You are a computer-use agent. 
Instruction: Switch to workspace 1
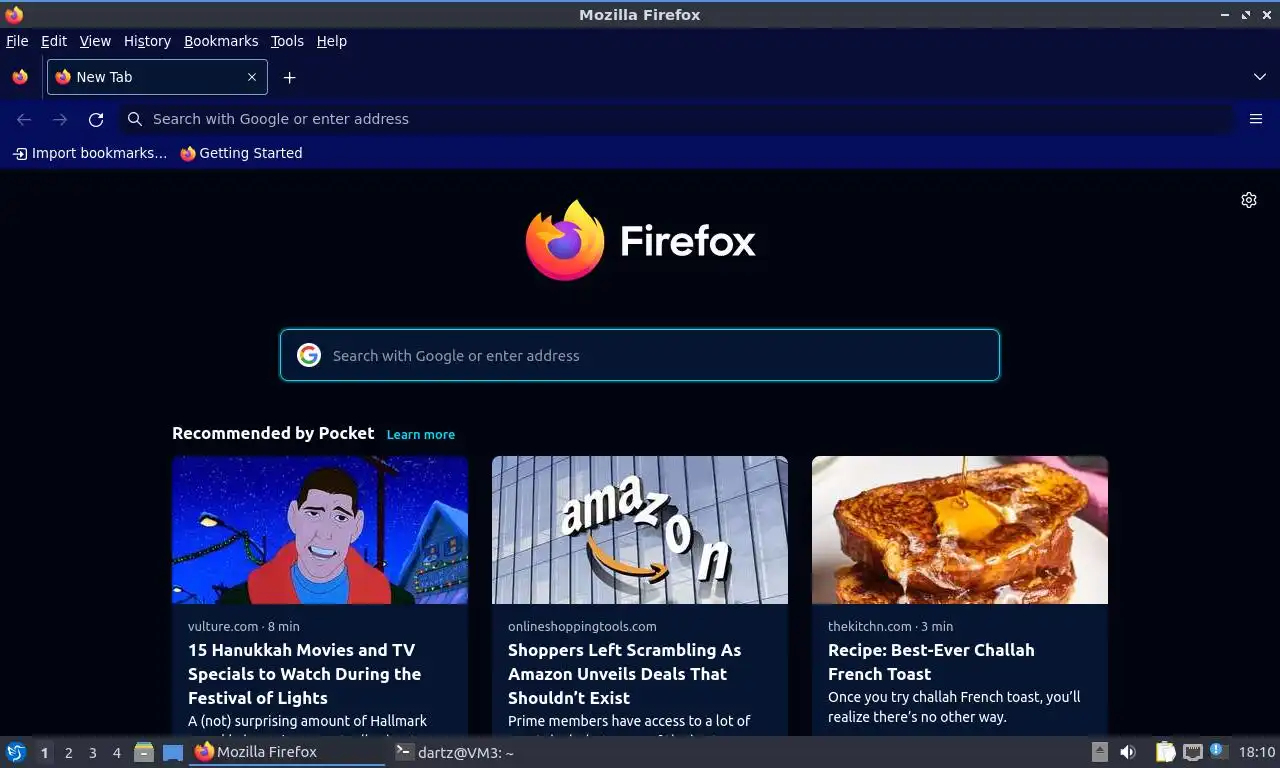(44, 753)
